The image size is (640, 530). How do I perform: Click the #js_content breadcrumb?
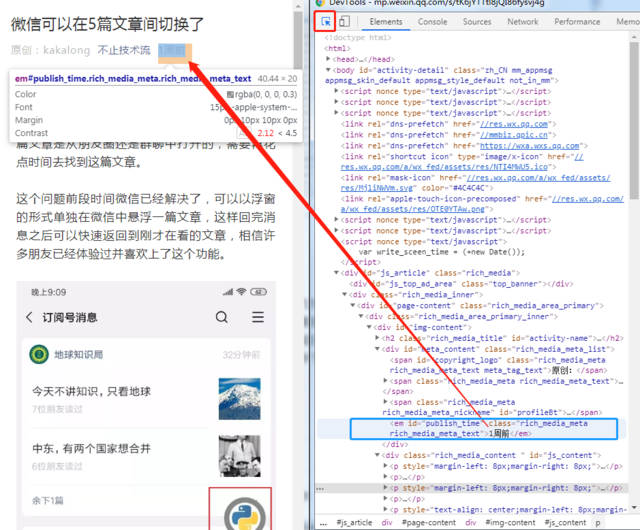(565, 523)
